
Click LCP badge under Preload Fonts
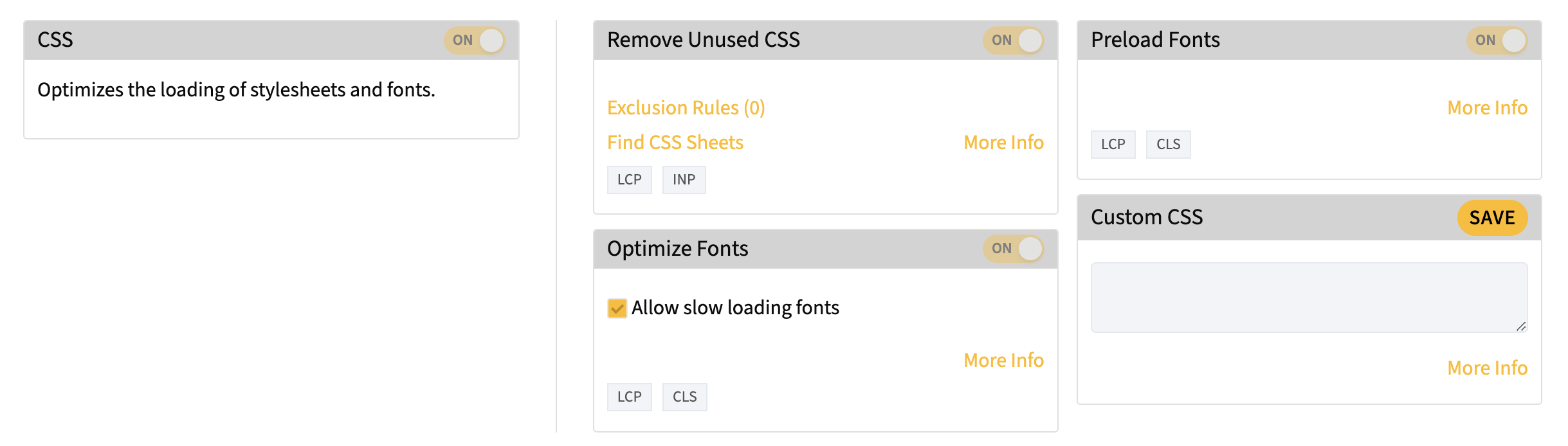tap(1113, 145)
